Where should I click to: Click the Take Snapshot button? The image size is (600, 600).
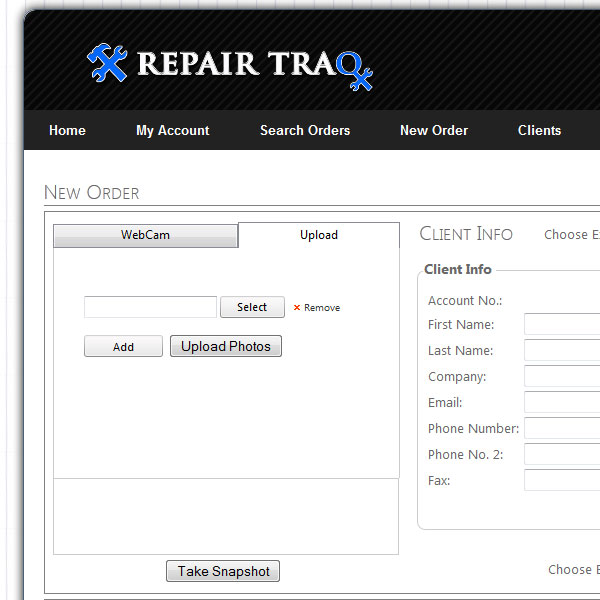[223, 571]
